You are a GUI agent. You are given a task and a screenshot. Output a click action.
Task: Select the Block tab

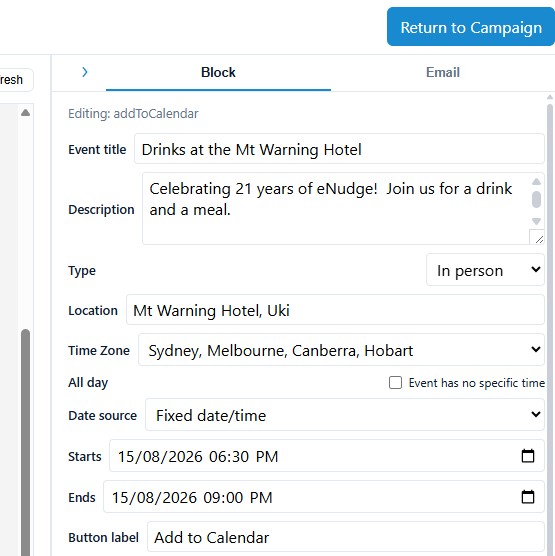218,72
